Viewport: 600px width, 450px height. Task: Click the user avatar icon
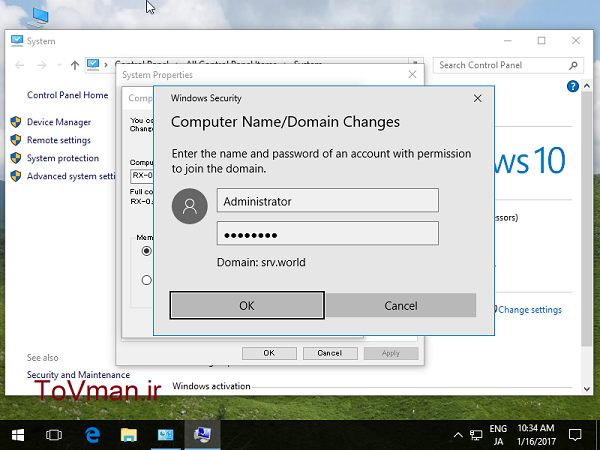tap(189, 206)
